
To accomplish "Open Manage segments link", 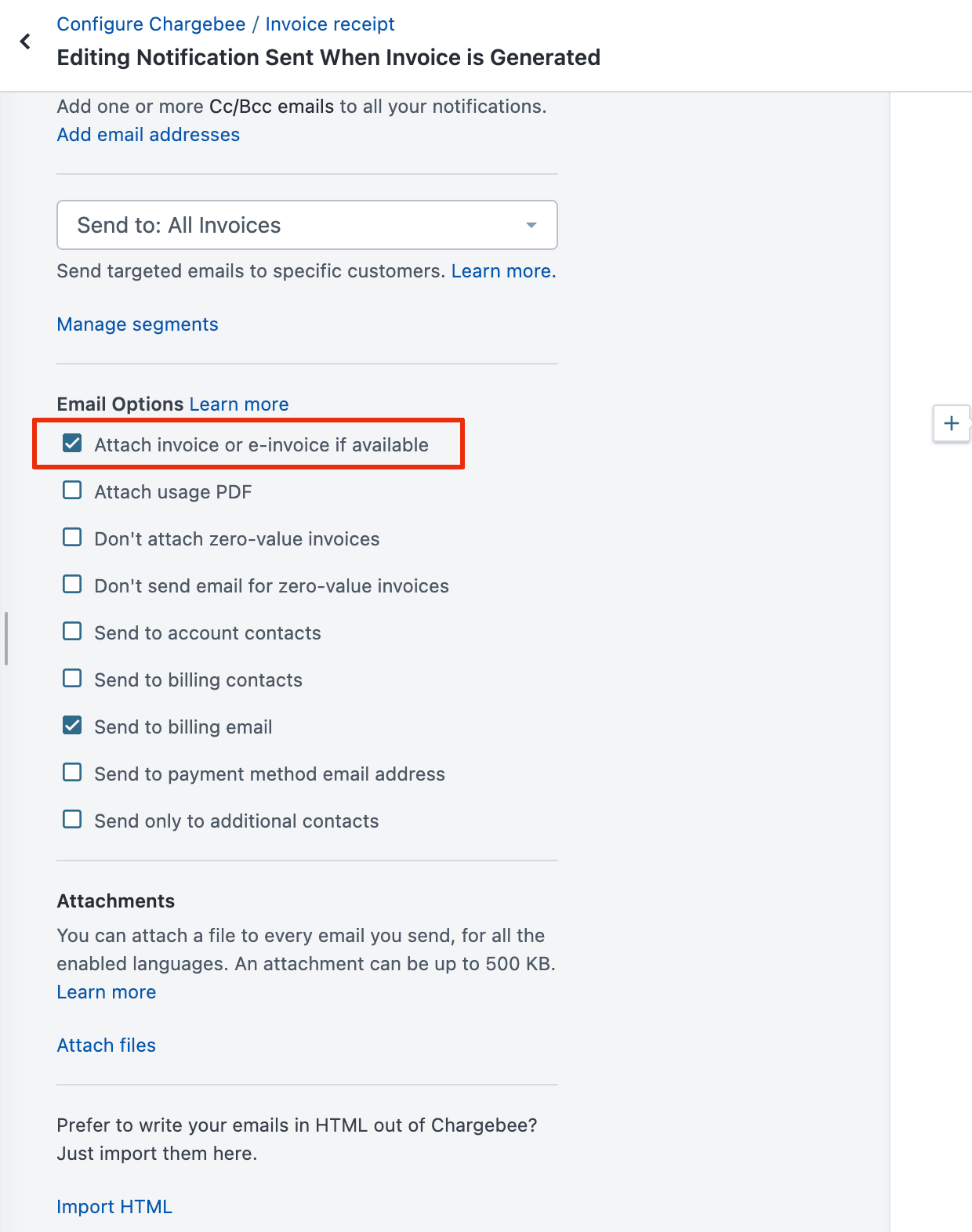I will pyautogui.click(x=137, y=324).
